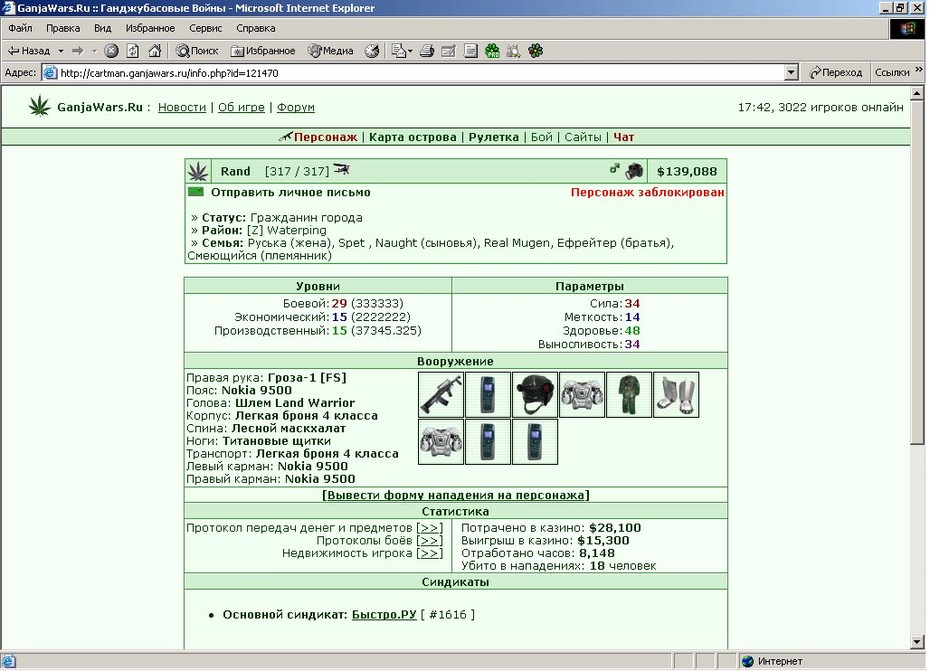Click the Гроза-1 rifle weapon thumbnail
Viewport: 930px width, 671px height.
[x=441, y=395]
